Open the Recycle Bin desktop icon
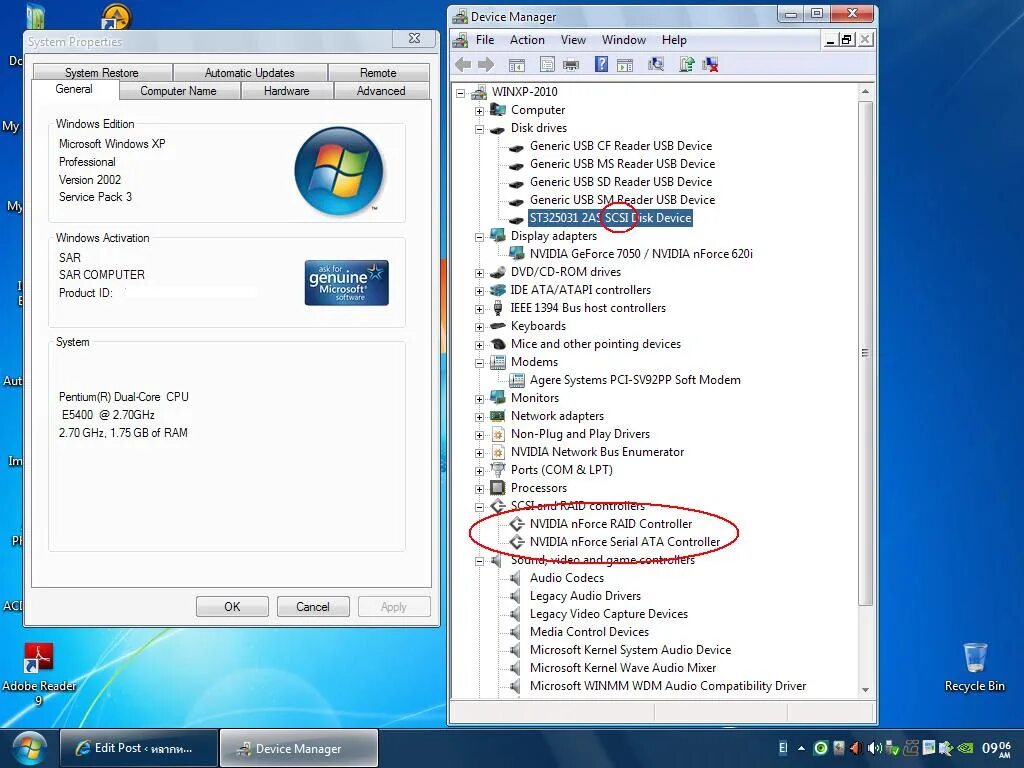Viewport: 1024px width, 768px height. 974,667
